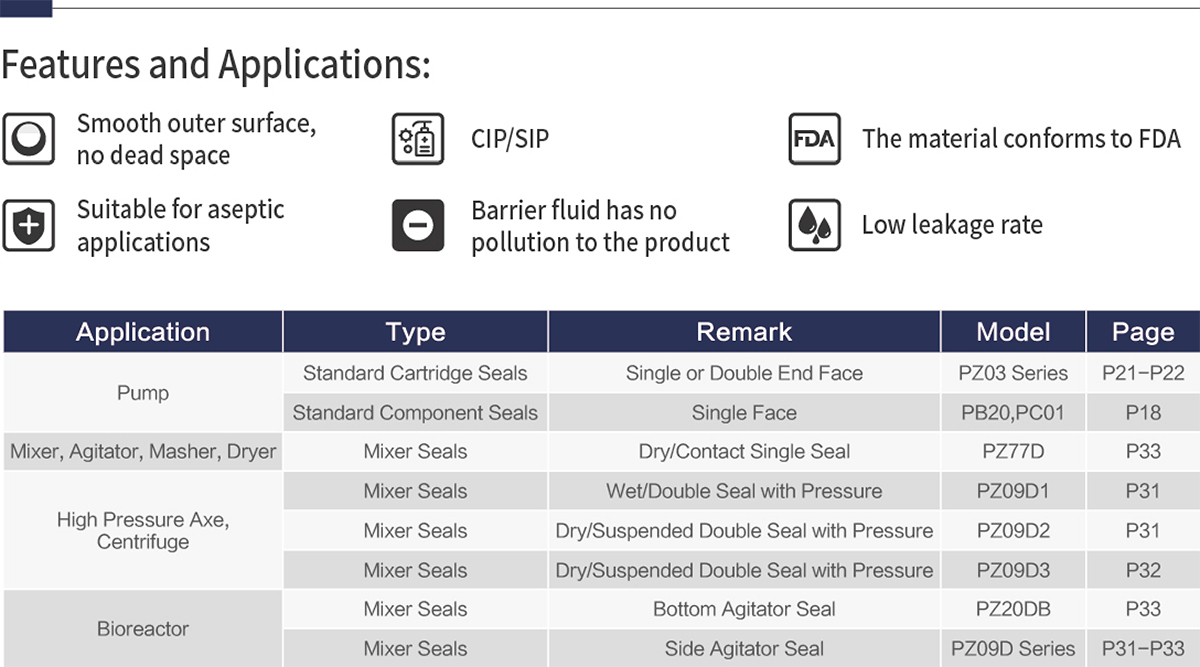Select the Bioreactor application cell
The image size is (1200, 667).
click(x=143, y=629)
